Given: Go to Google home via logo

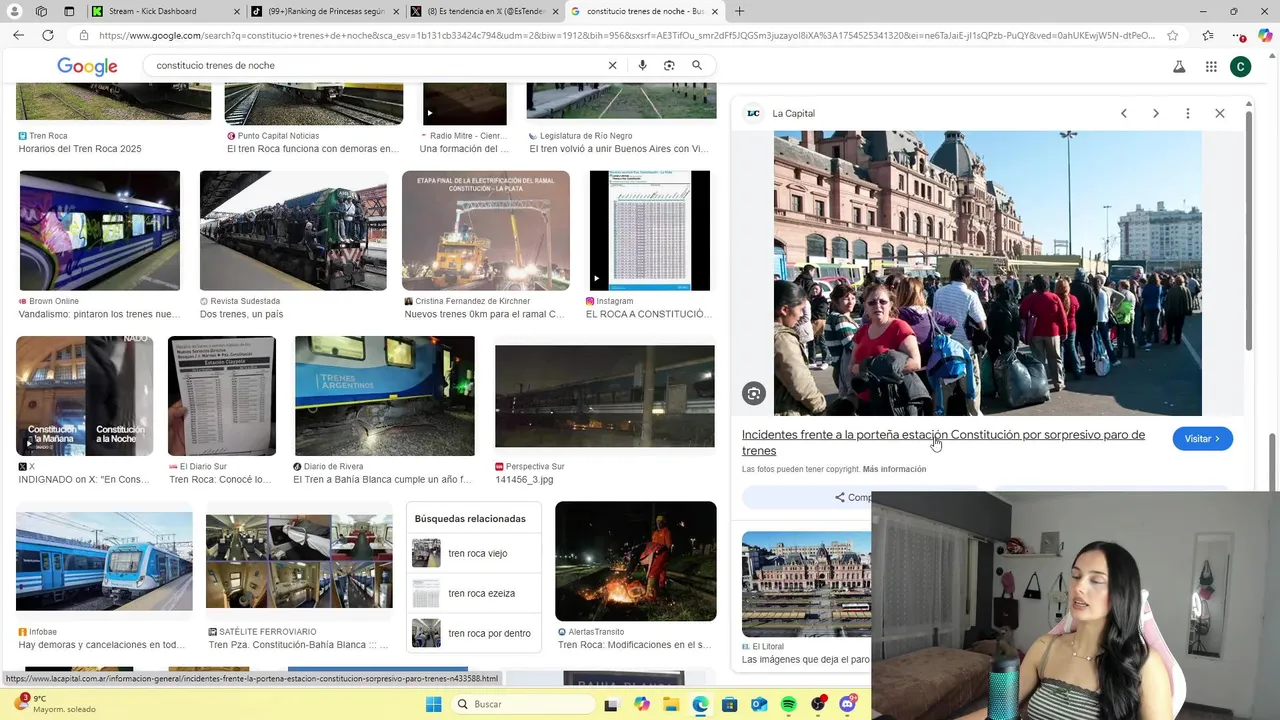Looking at the screenshot, I should click(x=87, y=66).
